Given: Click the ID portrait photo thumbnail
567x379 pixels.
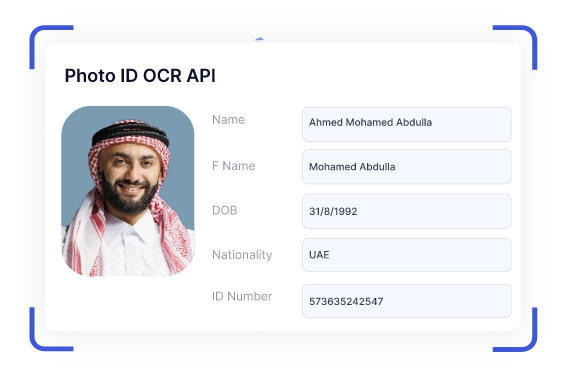Looking at the screenshot, I should pyautogui.click(x=128, y=191).
